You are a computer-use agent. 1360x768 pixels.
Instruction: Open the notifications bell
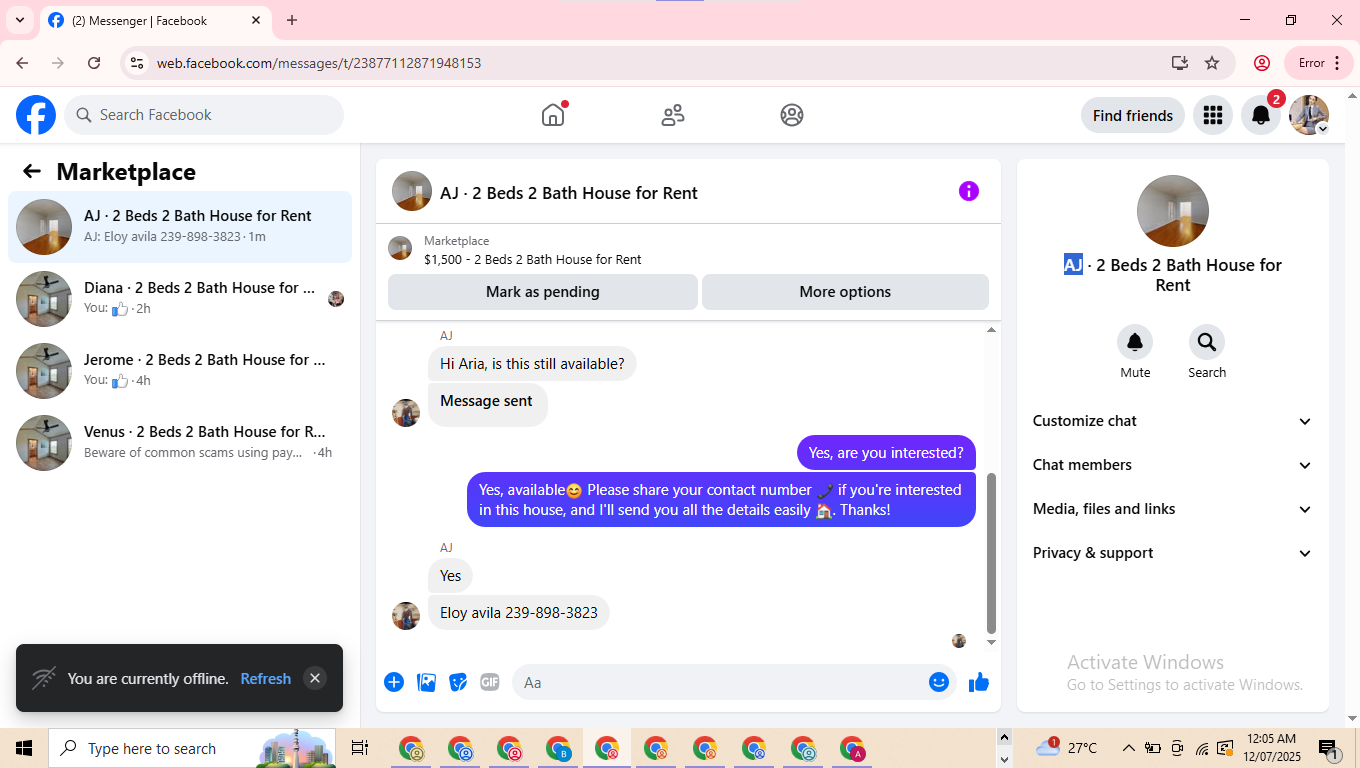1261,116
